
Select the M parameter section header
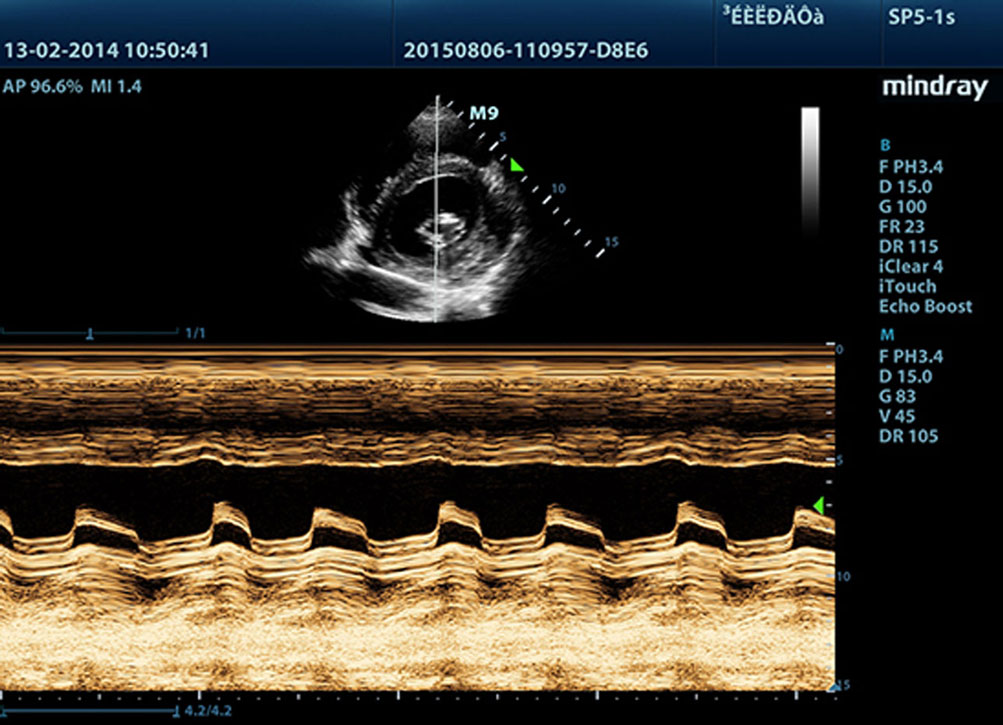click(x=886, y=334)
